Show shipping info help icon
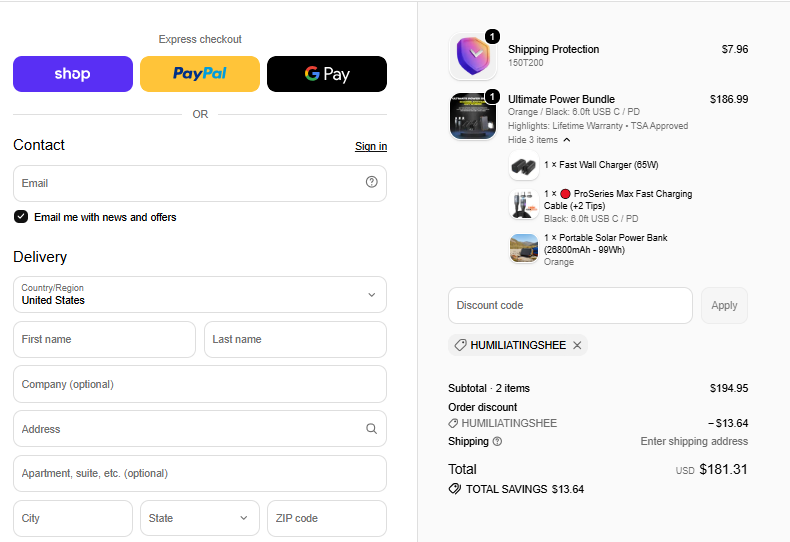This screenshot has width=790, height=542. (x=497, y=442)
